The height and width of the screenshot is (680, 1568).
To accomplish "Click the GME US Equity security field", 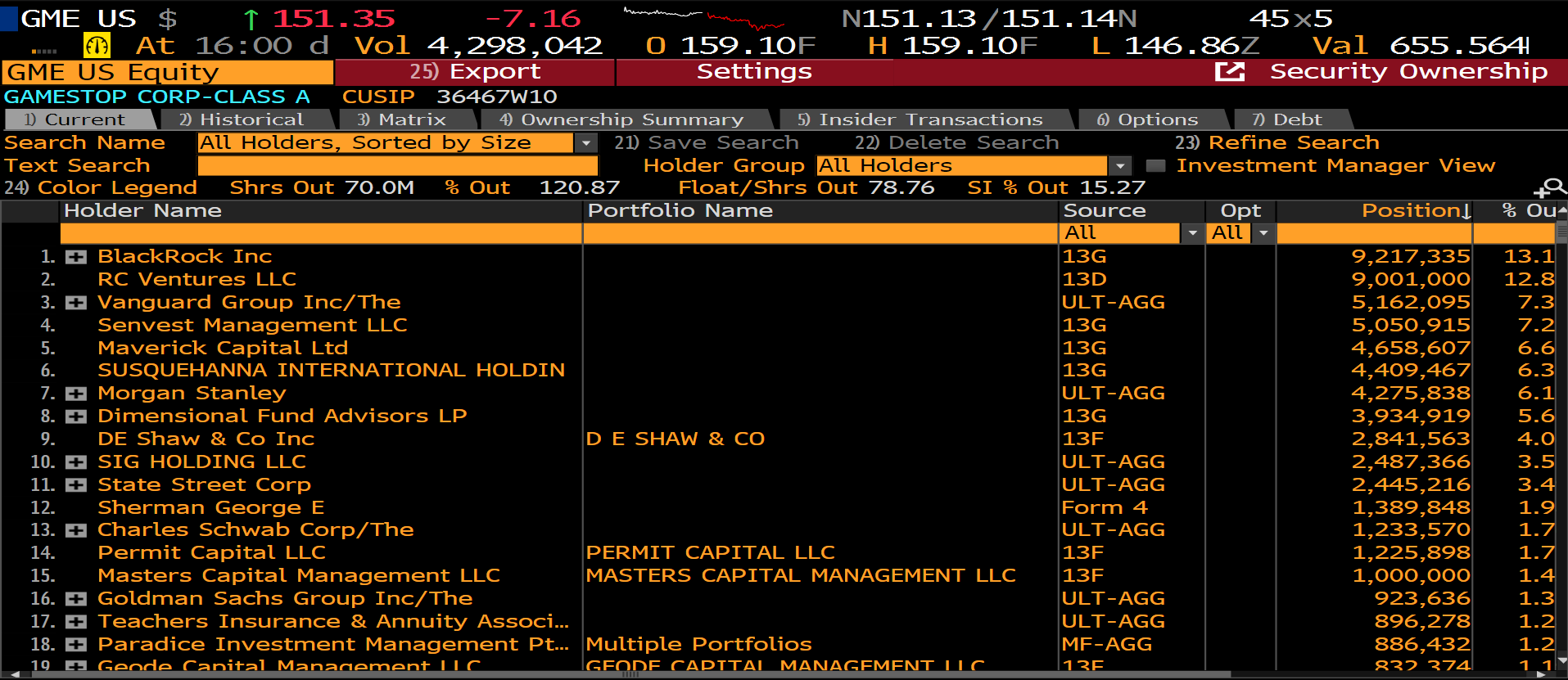I will click(x=168, y=72).
